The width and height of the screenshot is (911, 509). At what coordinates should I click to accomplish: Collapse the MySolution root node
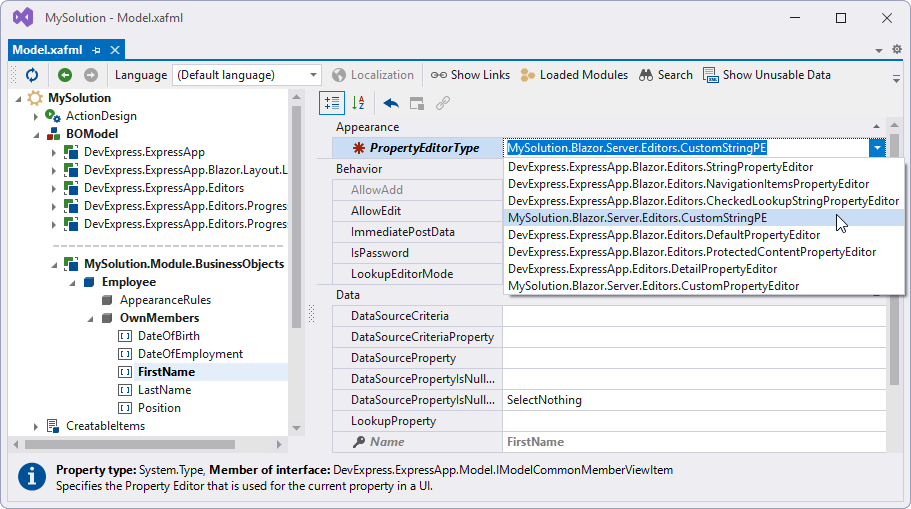18,99
